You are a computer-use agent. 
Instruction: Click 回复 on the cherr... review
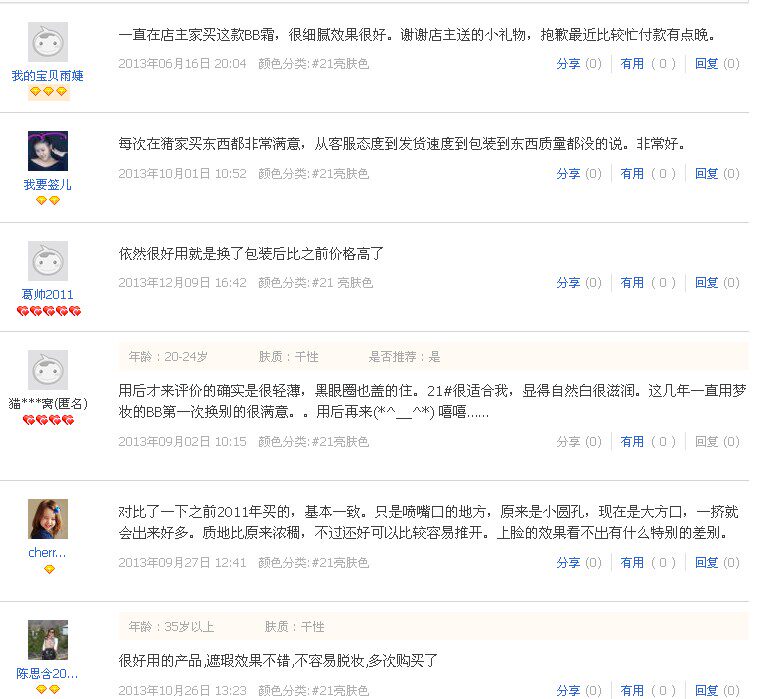coord(706,562)
